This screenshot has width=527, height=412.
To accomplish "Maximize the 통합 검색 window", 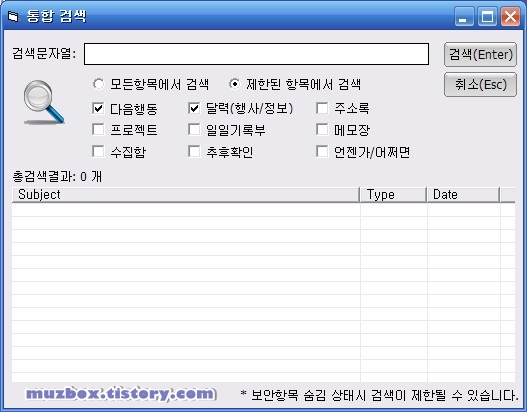I will point(487,16).
